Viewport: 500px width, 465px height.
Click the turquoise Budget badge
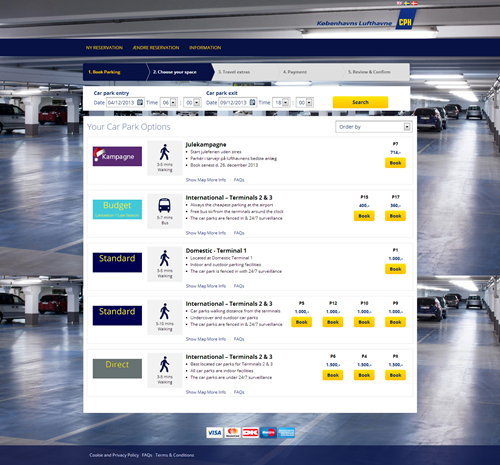[117, 209]
